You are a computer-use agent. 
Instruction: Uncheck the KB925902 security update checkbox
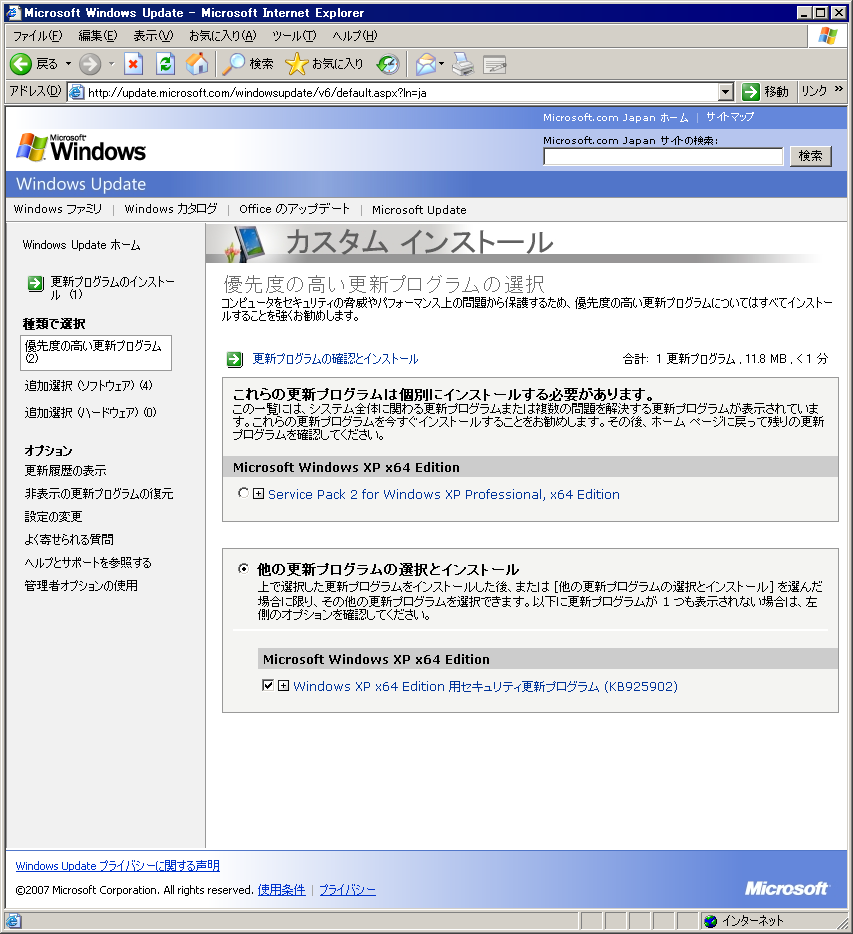(x=267, y=686)
